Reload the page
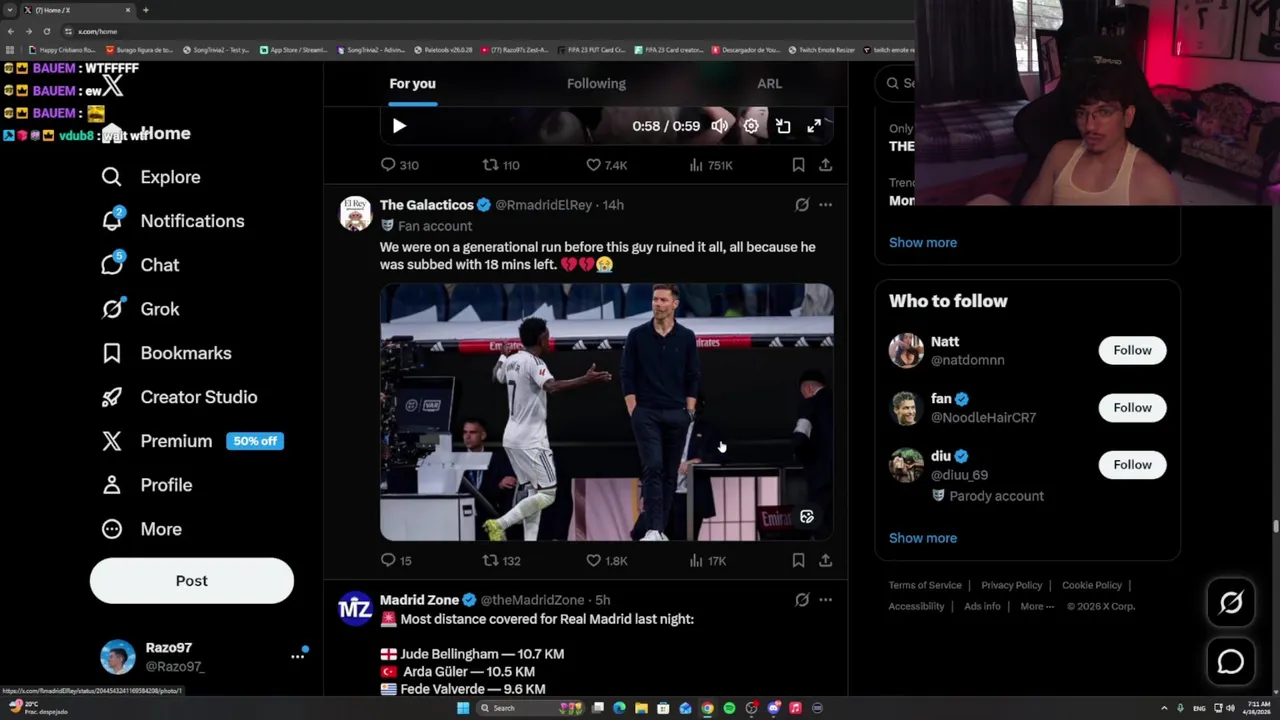Viewport: 1280px width, 720px height. 46,31
